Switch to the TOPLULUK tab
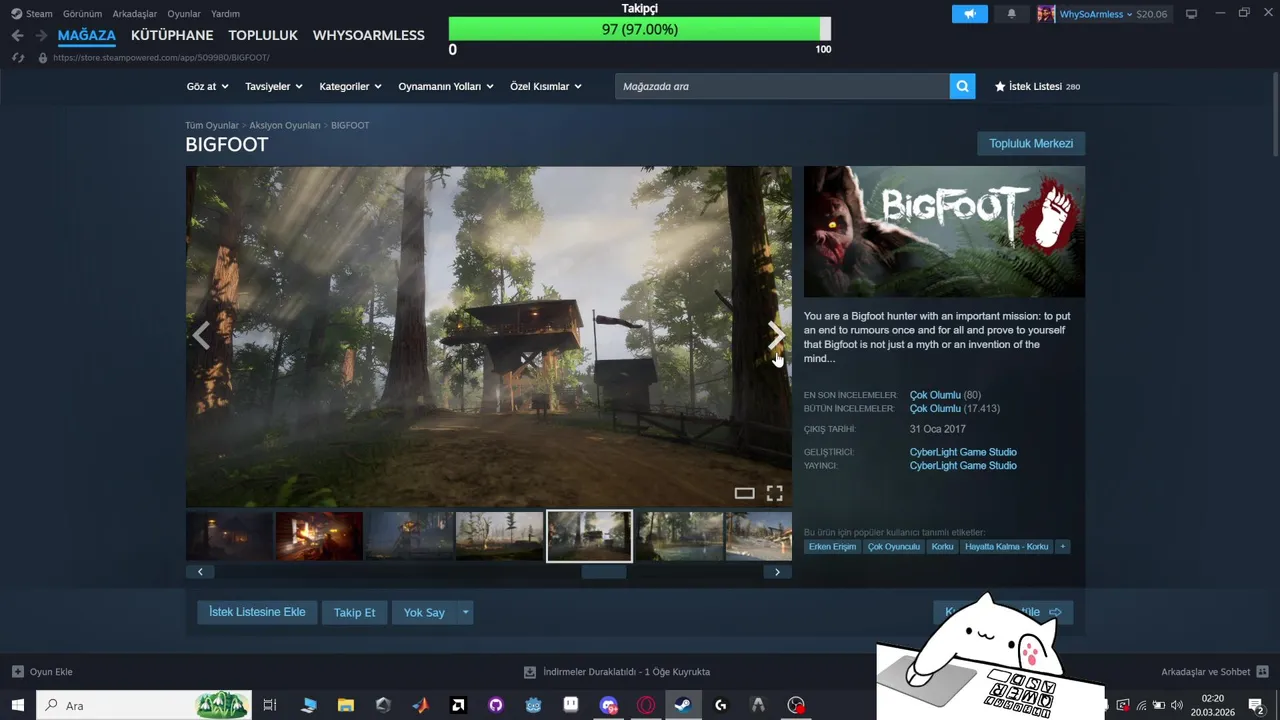The width and height of the screenshot is (1280, 720). pyautogui.click(x=263, y=35)
